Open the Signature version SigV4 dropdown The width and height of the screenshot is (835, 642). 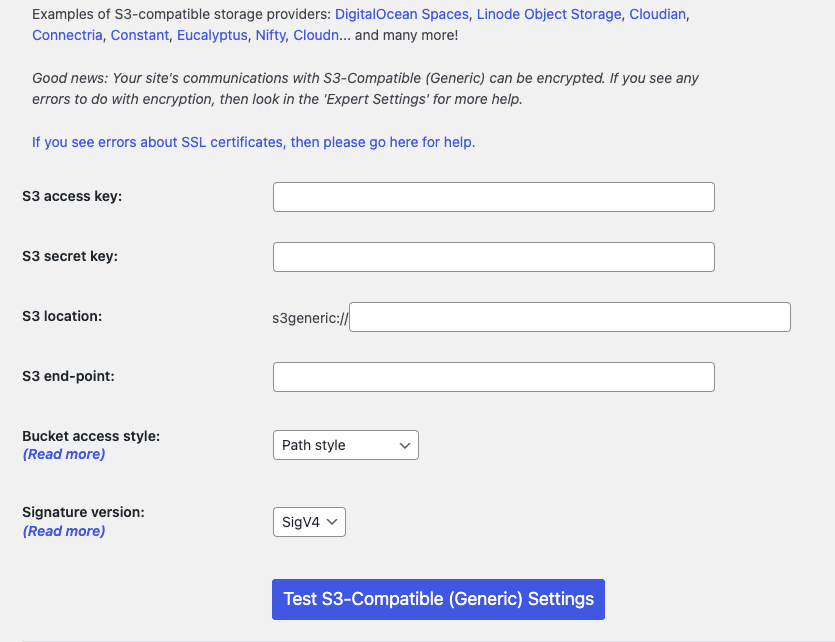coord(309,522)
